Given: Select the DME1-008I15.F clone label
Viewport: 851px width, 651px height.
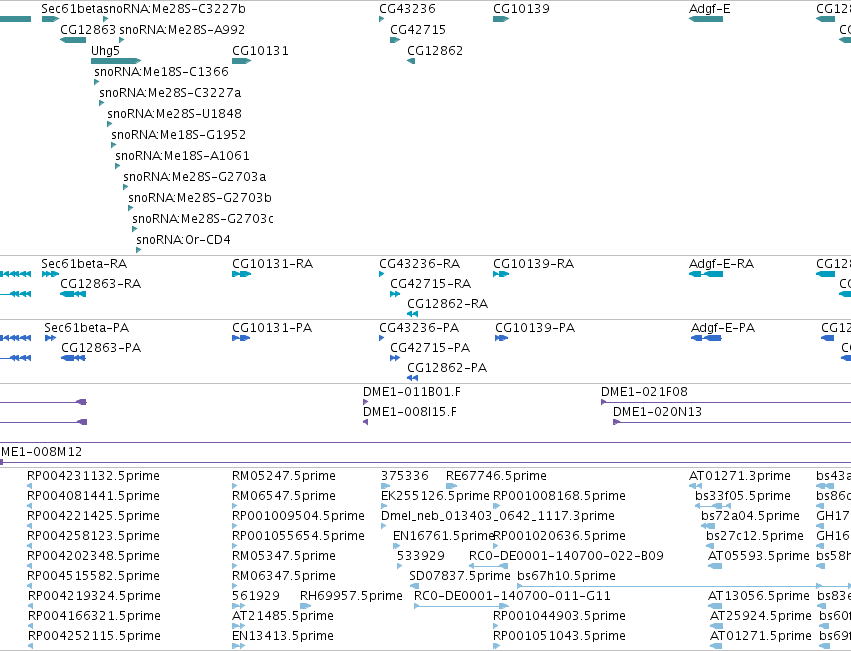Looking at the screenshot, I should point(410,412).
